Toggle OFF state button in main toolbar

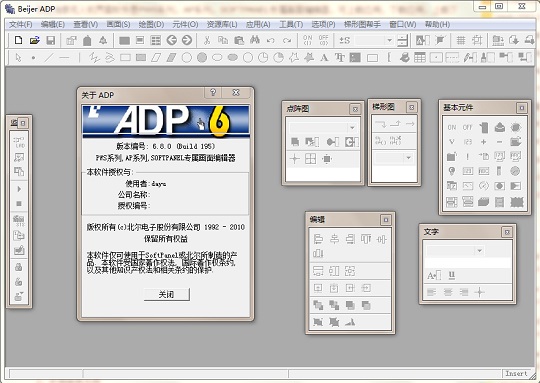coord(323,40)
